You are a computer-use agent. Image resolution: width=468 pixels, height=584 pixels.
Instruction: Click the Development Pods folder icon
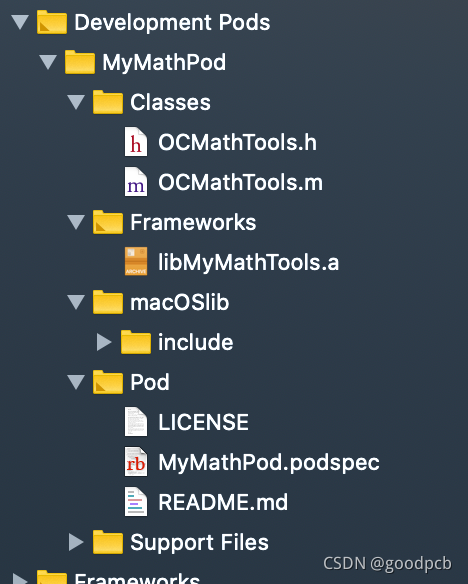click(52, 22)
